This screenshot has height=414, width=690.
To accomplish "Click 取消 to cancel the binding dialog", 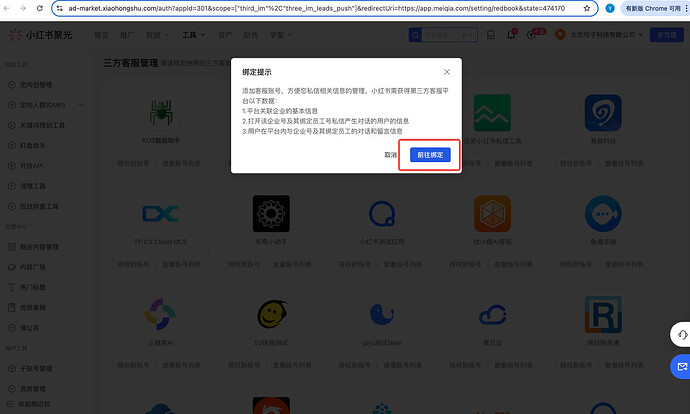I will click(x=390, y=155).
